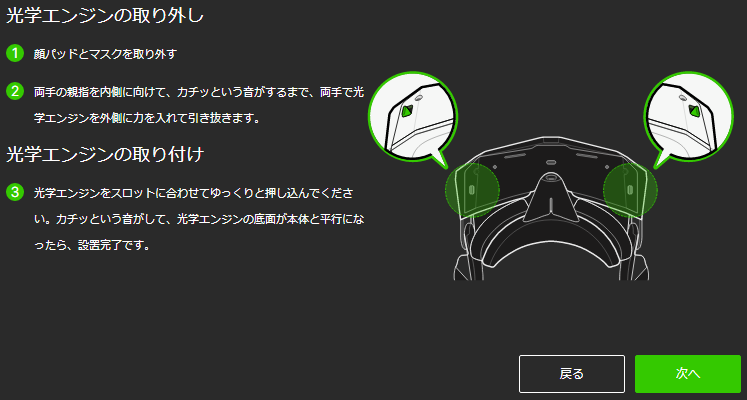Click the green step 2 number badge
This screenshot has width=747, height=400.
click(x=15, y=91)
